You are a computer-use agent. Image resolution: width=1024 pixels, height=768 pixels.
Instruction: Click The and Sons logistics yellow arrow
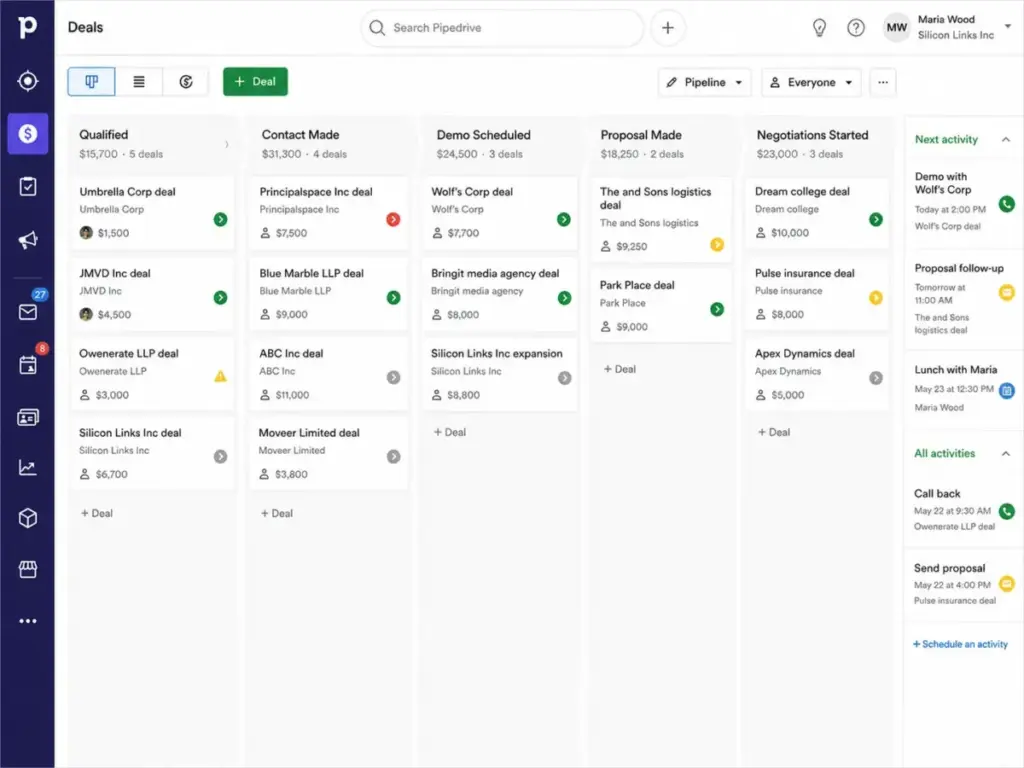717,245
